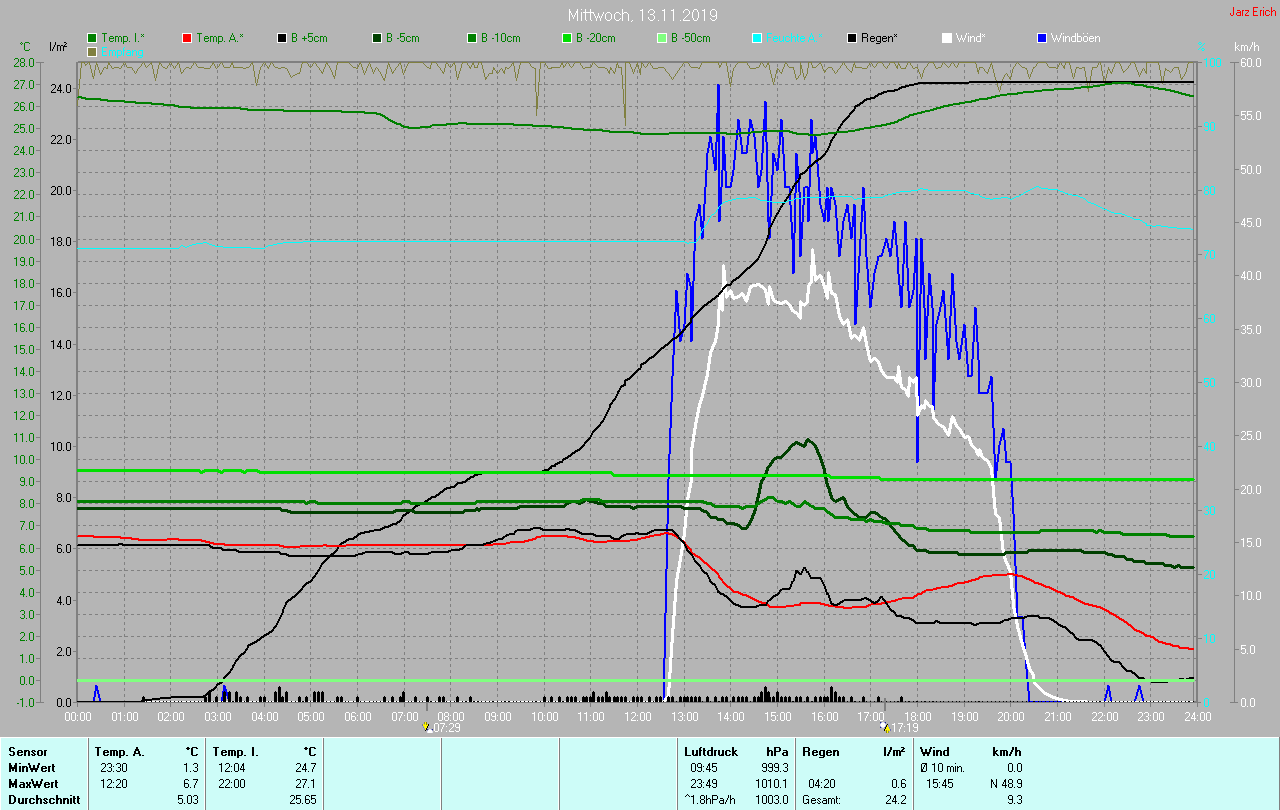This screenshot has width=1280, height=810.
Task: Click the Temp. I.* legend color square
Action: (92, 38)
